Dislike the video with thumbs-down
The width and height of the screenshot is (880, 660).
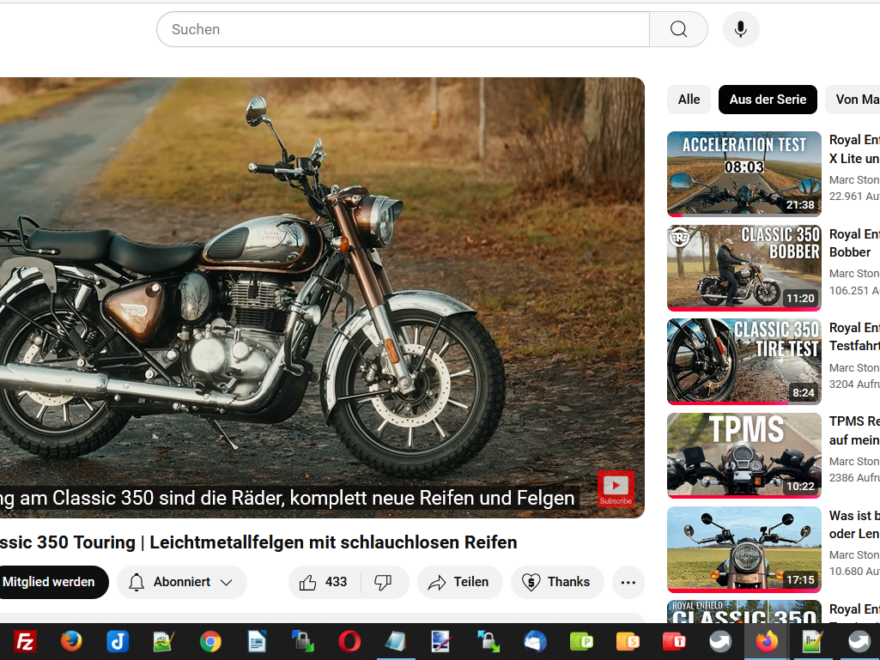pos(384,582)
